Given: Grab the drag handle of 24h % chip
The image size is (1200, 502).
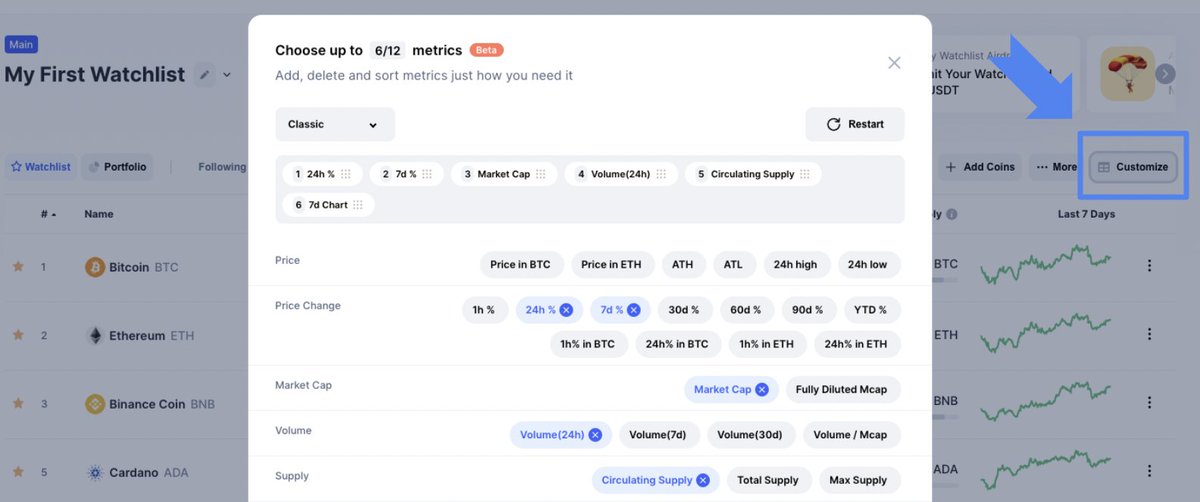Looking at the screenshot, I should click(x=346, y=174).
